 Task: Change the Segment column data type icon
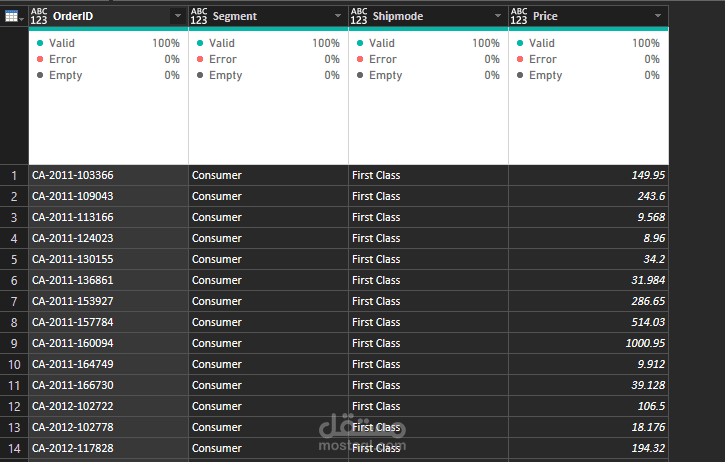199,16
